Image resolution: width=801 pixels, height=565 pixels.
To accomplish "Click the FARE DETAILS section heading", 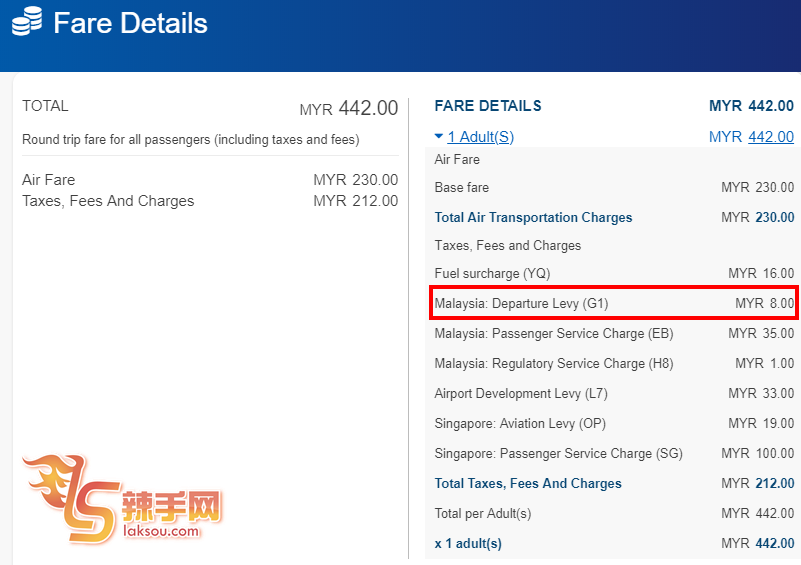I will click(x=488, y=106).
